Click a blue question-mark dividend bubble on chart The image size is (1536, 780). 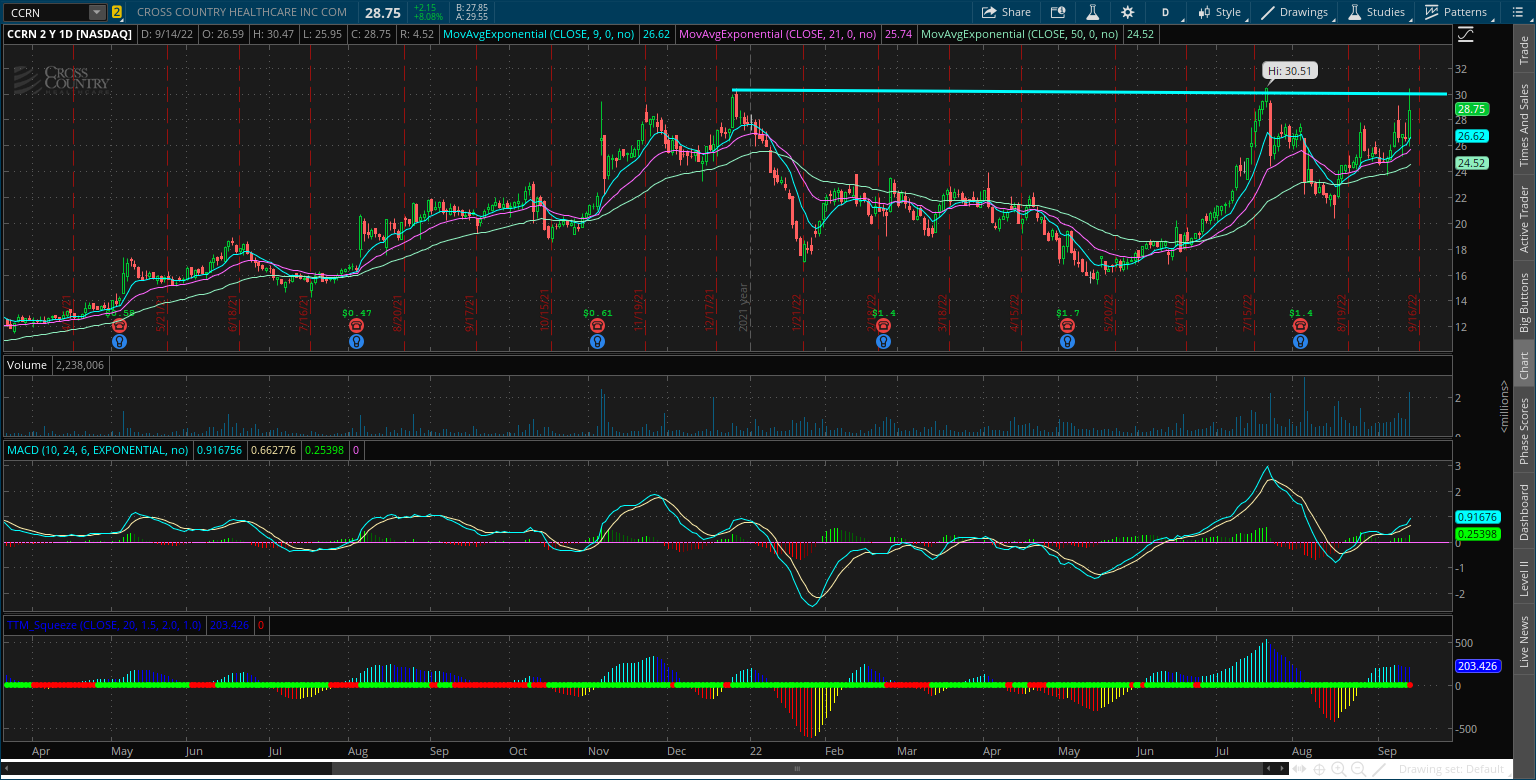pyautogui.click(x=119, y=341)
